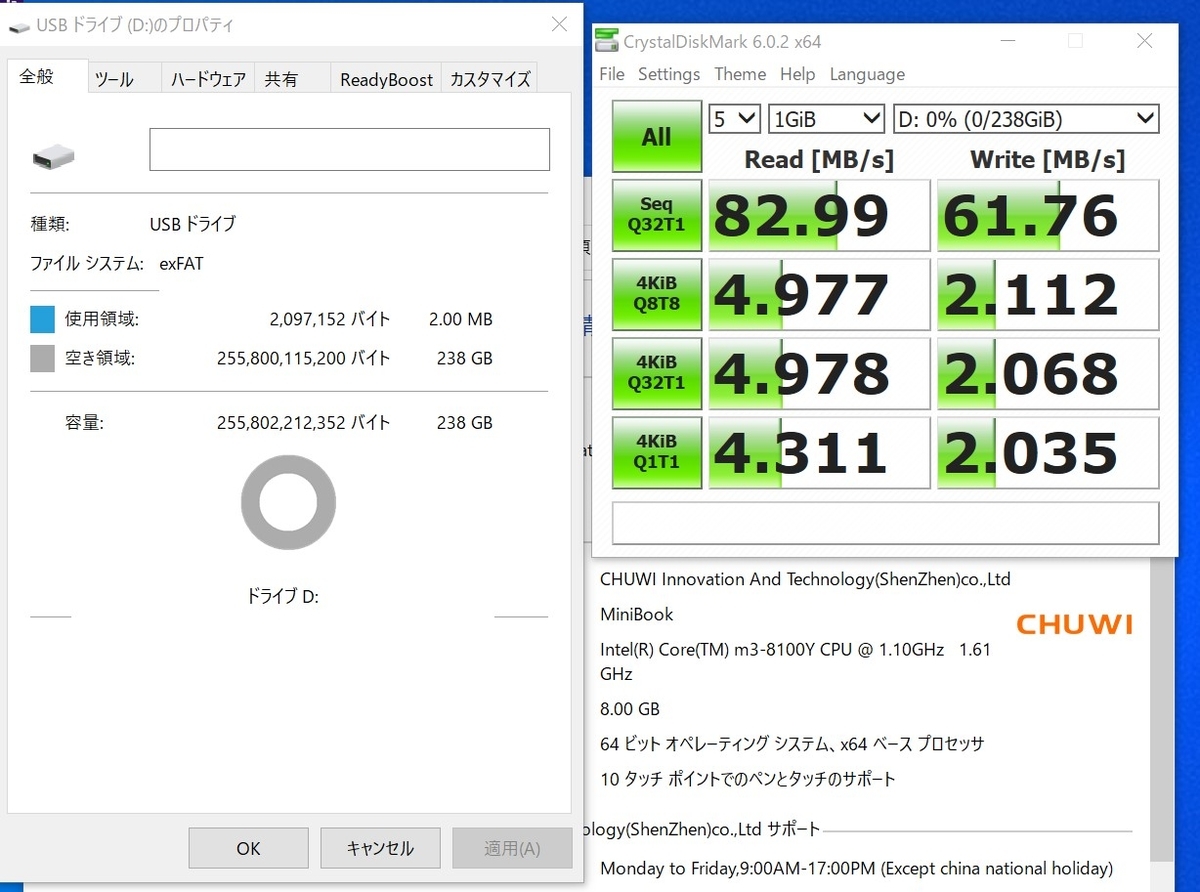
Task: Open the Language menu in CrystalDiskMark
Action: (x=867, y=74)
